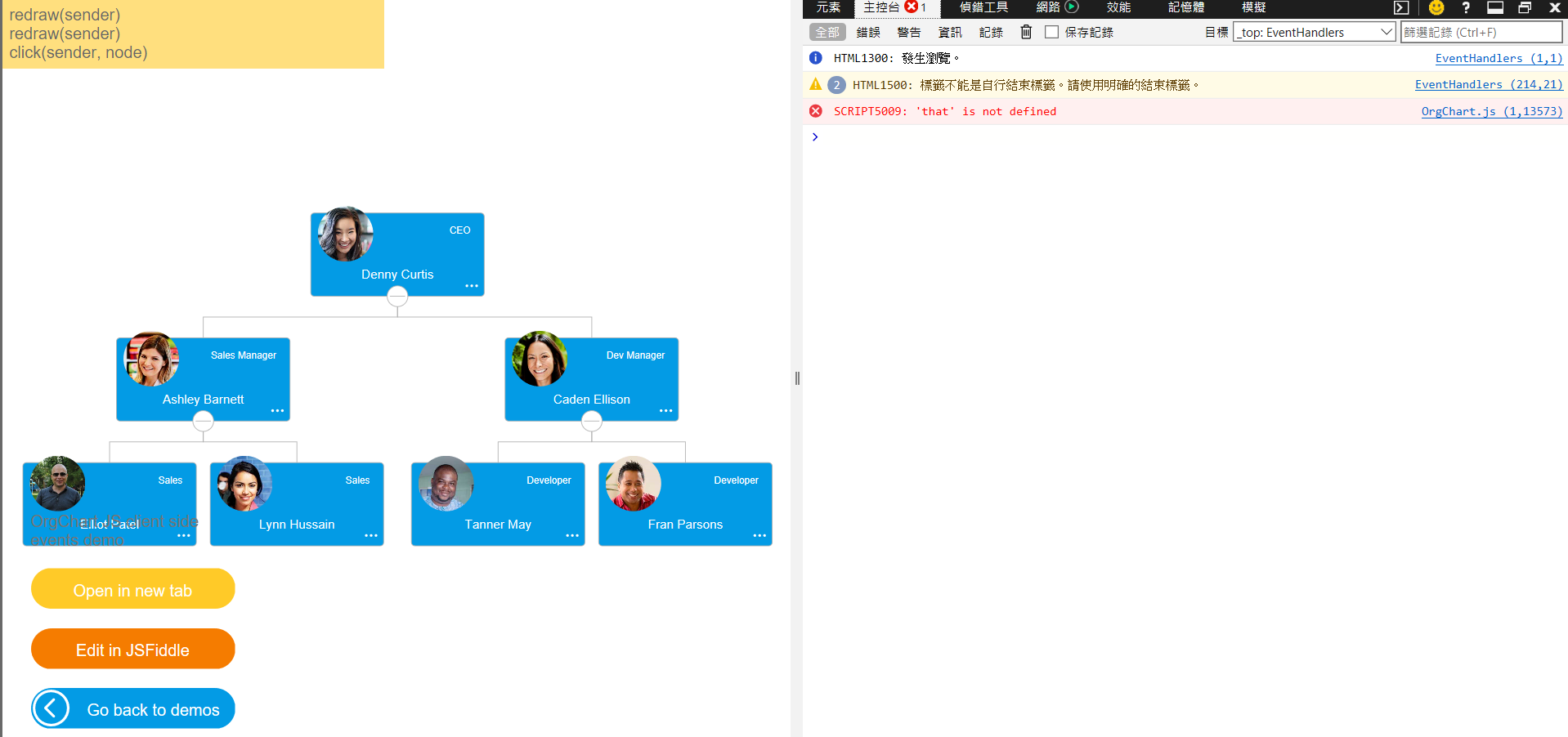
Task: Start network profiling via the green play icon
Action: pos(1072,8)
